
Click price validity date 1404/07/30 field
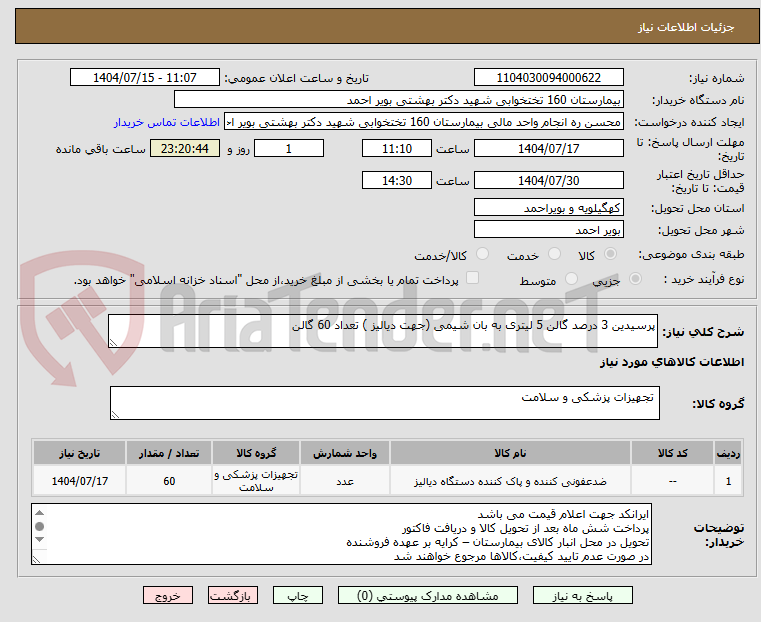pyautogui.click(x=548, y=180)
